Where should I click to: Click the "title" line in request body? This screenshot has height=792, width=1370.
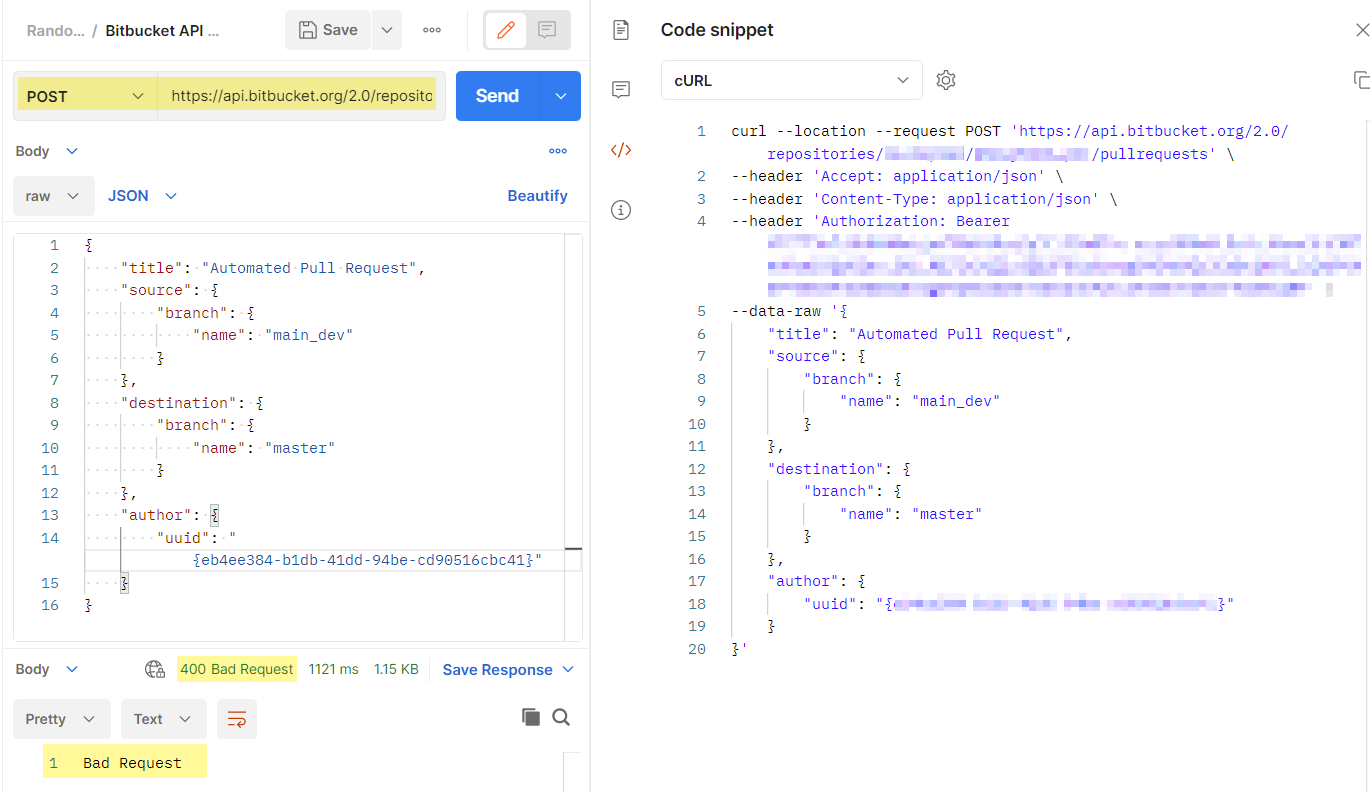point(273,268)
